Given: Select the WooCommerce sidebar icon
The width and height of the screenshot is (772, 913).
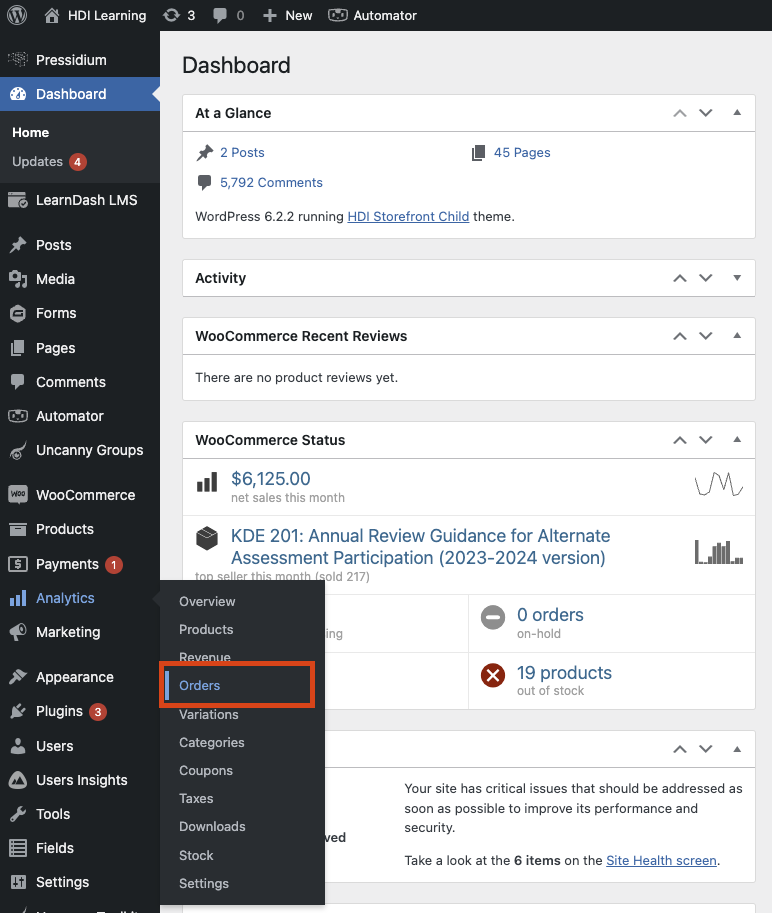Looking at the screenshot, I should tap(18, 495).
